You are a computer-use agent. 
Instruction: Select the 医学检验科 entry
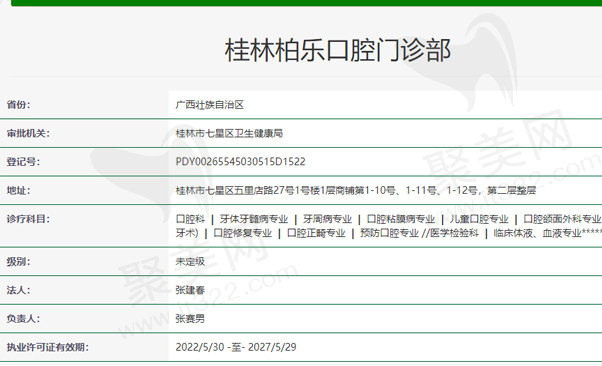[x=454, y=233]
